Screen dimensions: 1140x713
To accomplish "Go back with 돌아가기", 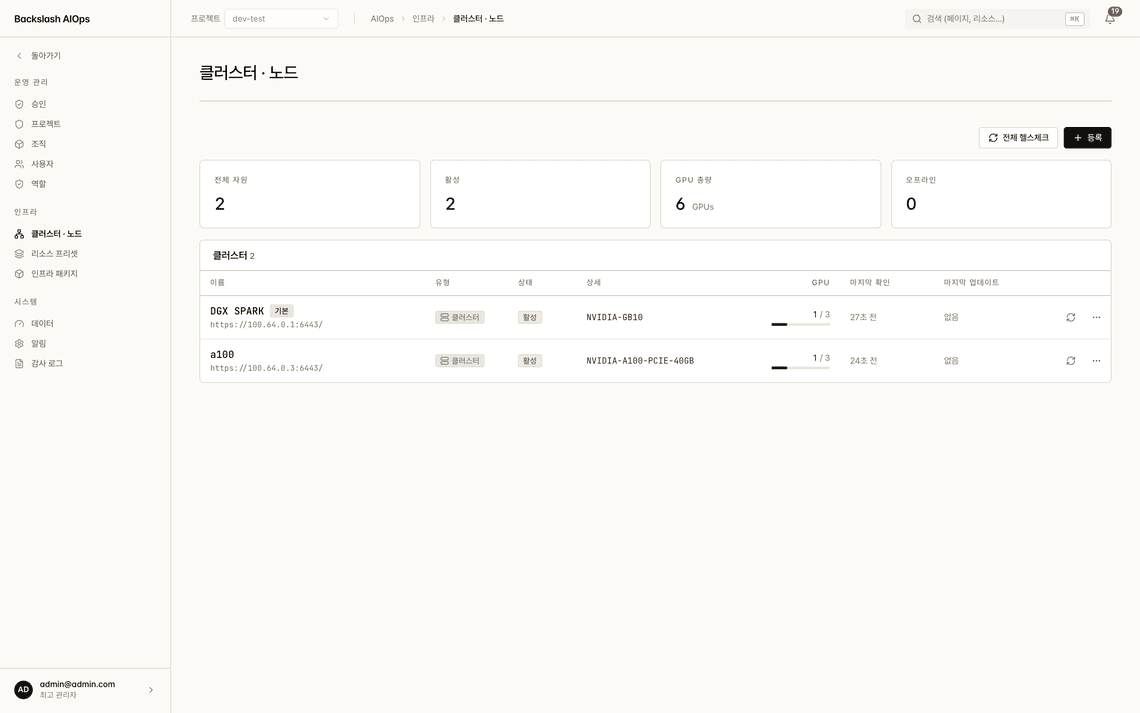I will (x=39, y=56).
